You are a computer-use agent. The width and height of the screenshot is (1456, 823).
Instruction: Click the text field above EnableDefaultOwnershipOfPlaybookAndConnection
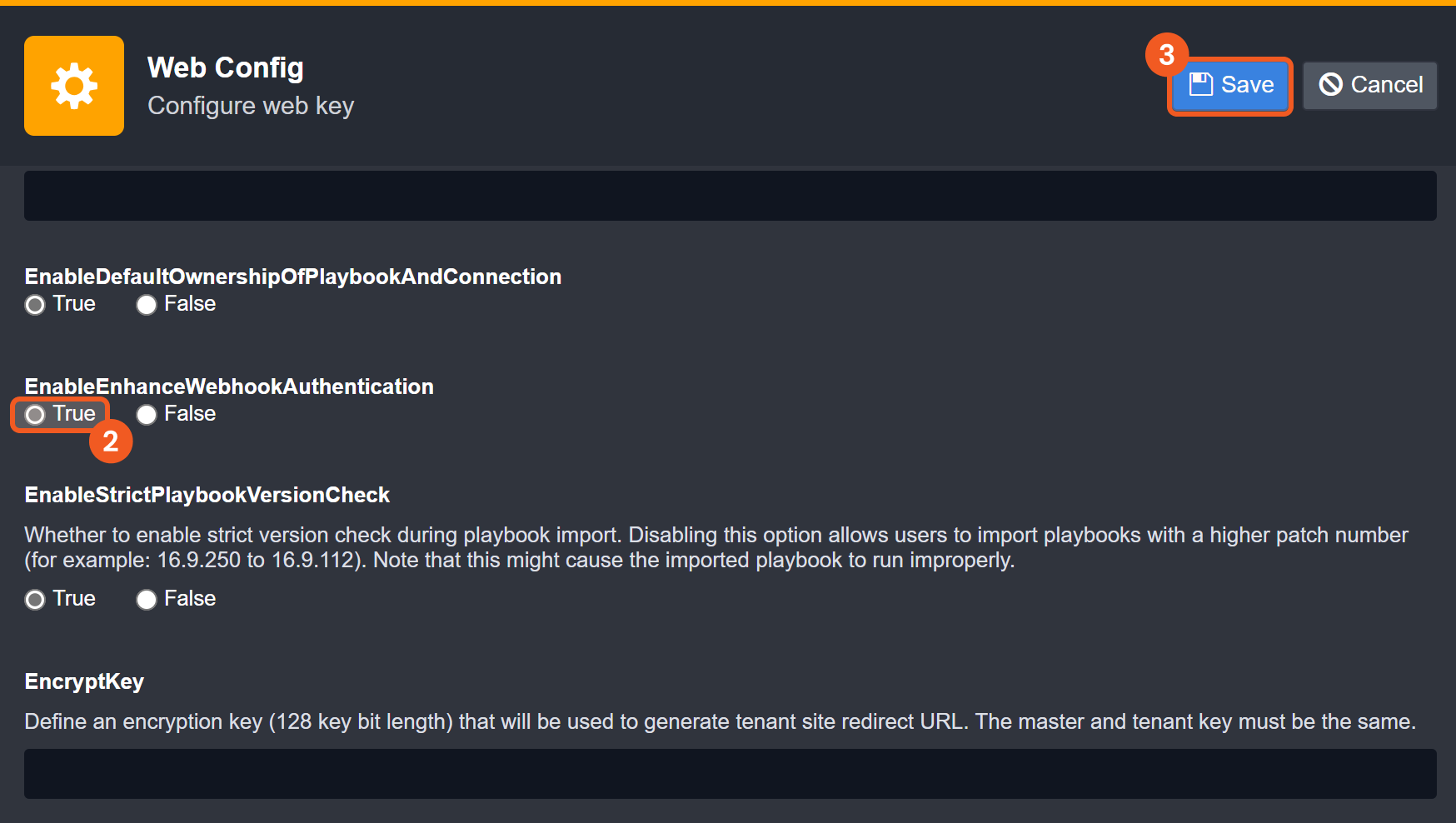[x=730, y=196]
